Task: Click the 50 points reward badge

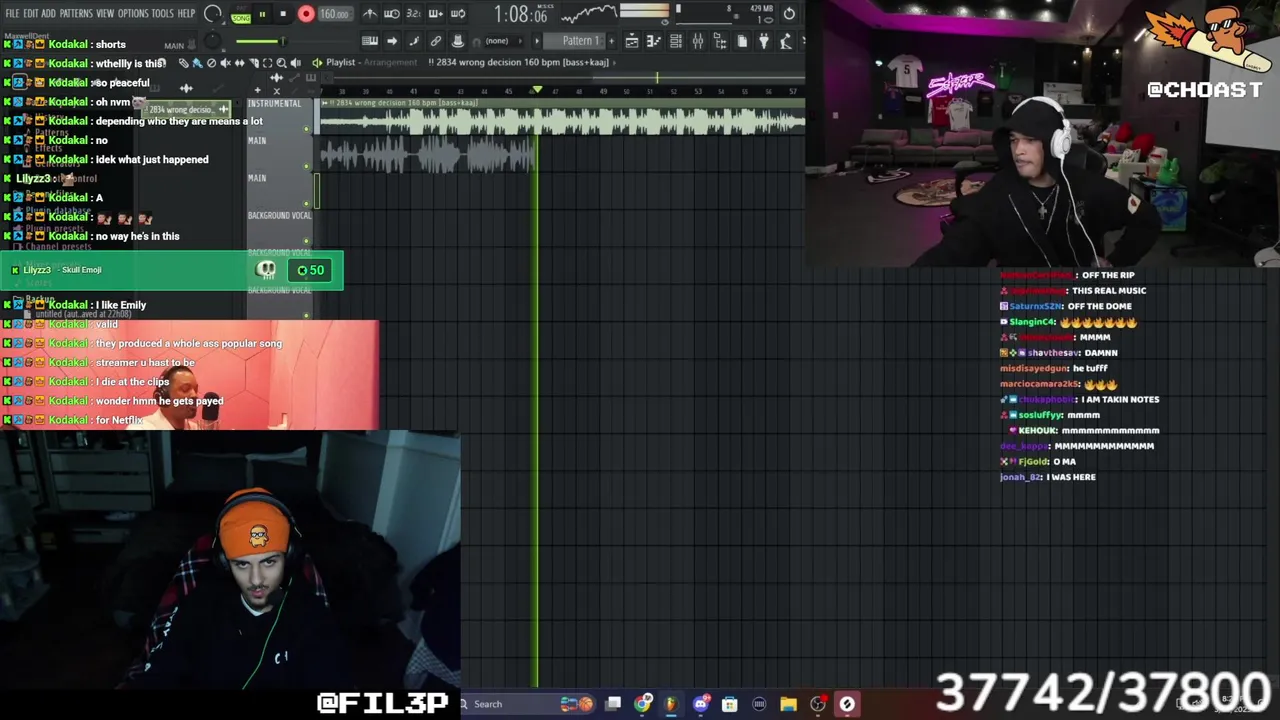Action: [311, 270]
